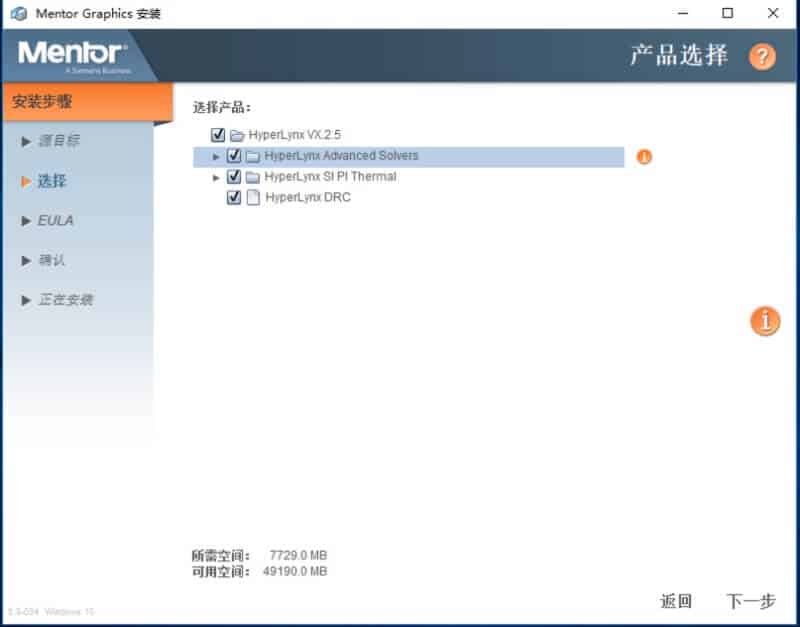Select the HyperLynx DRC label

(x=308, y=197)
